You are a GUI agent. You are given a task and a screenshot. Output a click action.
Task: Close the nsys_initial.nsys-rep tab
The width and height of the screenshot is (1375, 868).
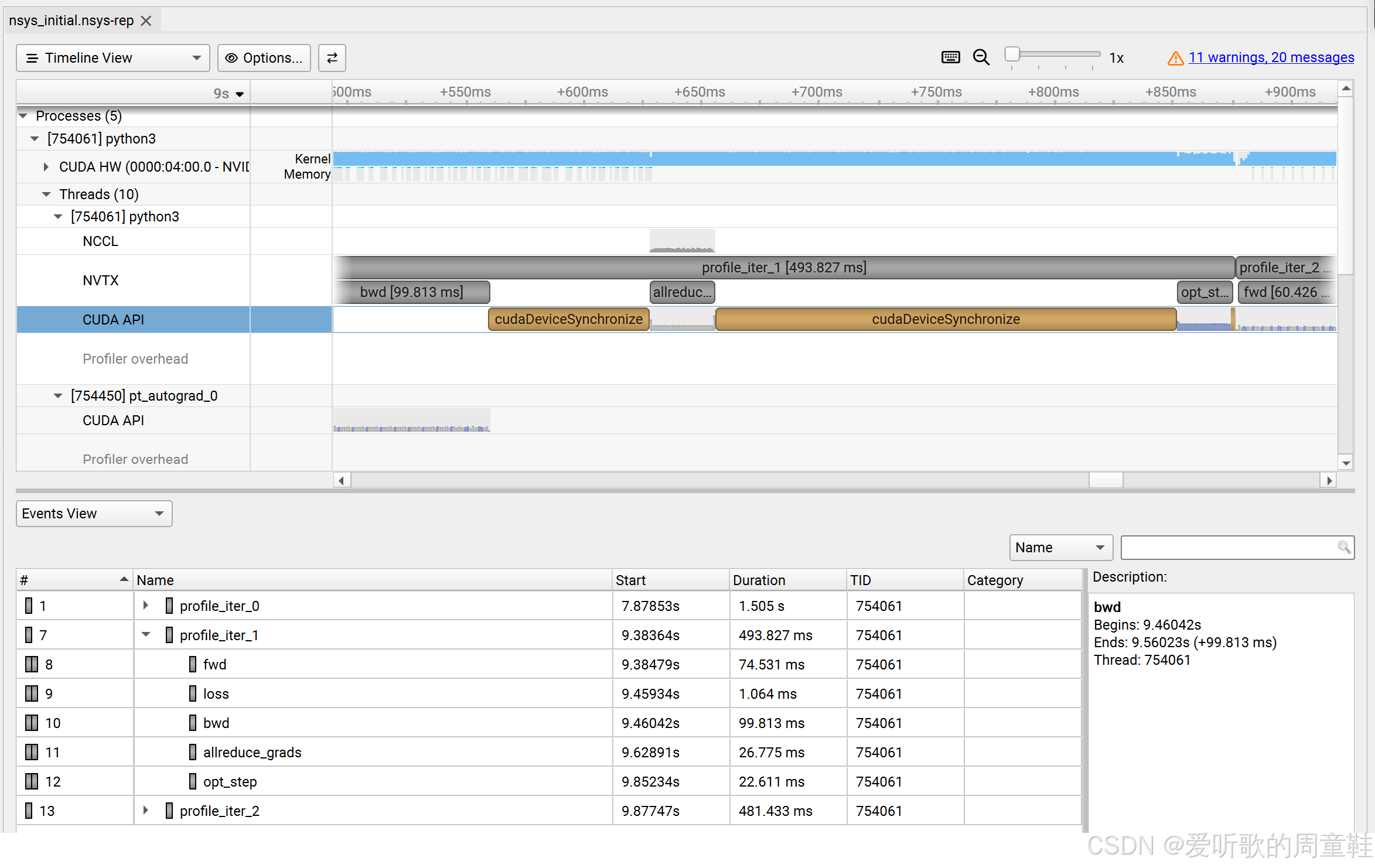[146, 21]
